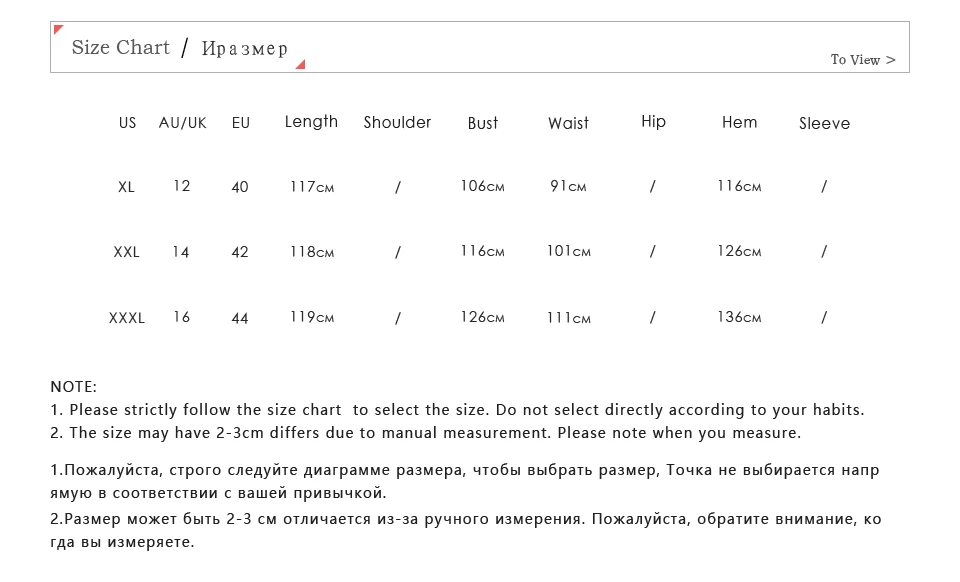Click the XL size row label
The width and height of the screenshot is (960, 582).
pyautogui.click(x=126, y=187)
